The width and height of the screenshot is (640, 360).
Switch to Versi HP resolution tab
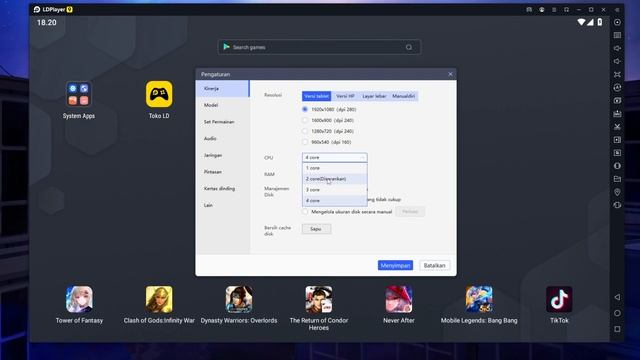[345, 96]
